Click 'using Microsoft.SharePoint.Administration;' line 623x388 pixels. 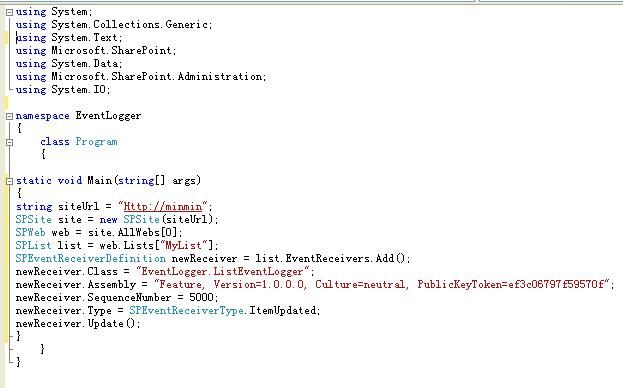(x=141, y=76)
